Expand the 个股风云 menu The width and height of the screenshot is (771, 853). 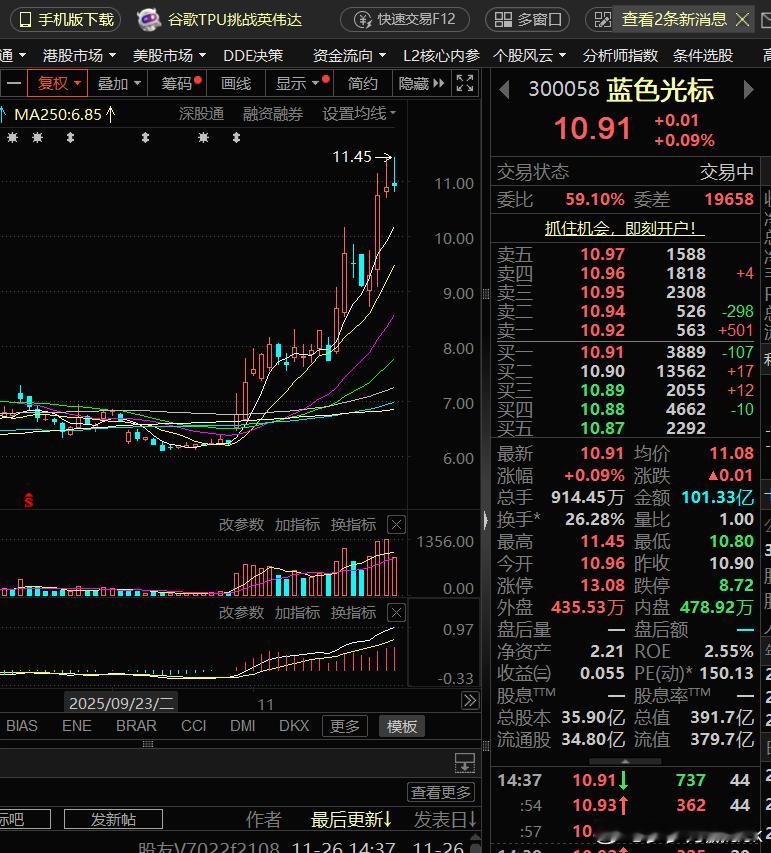(529, 55)
